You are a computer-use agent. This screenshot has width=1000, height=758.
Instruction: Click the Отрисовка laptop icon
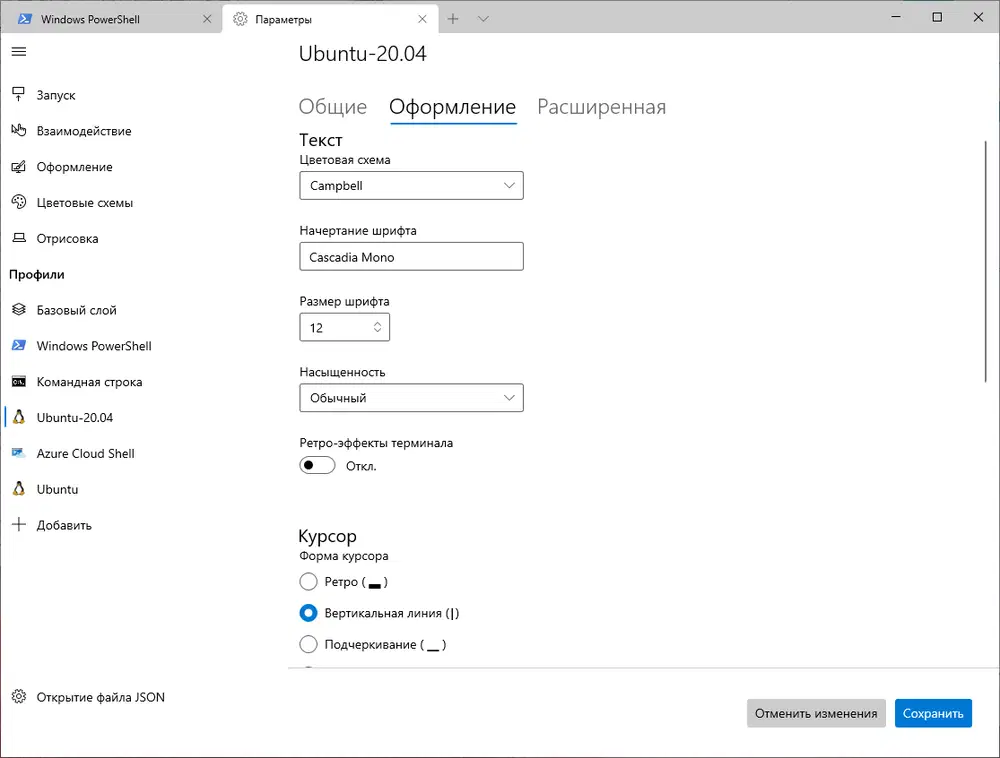(18, 238)
